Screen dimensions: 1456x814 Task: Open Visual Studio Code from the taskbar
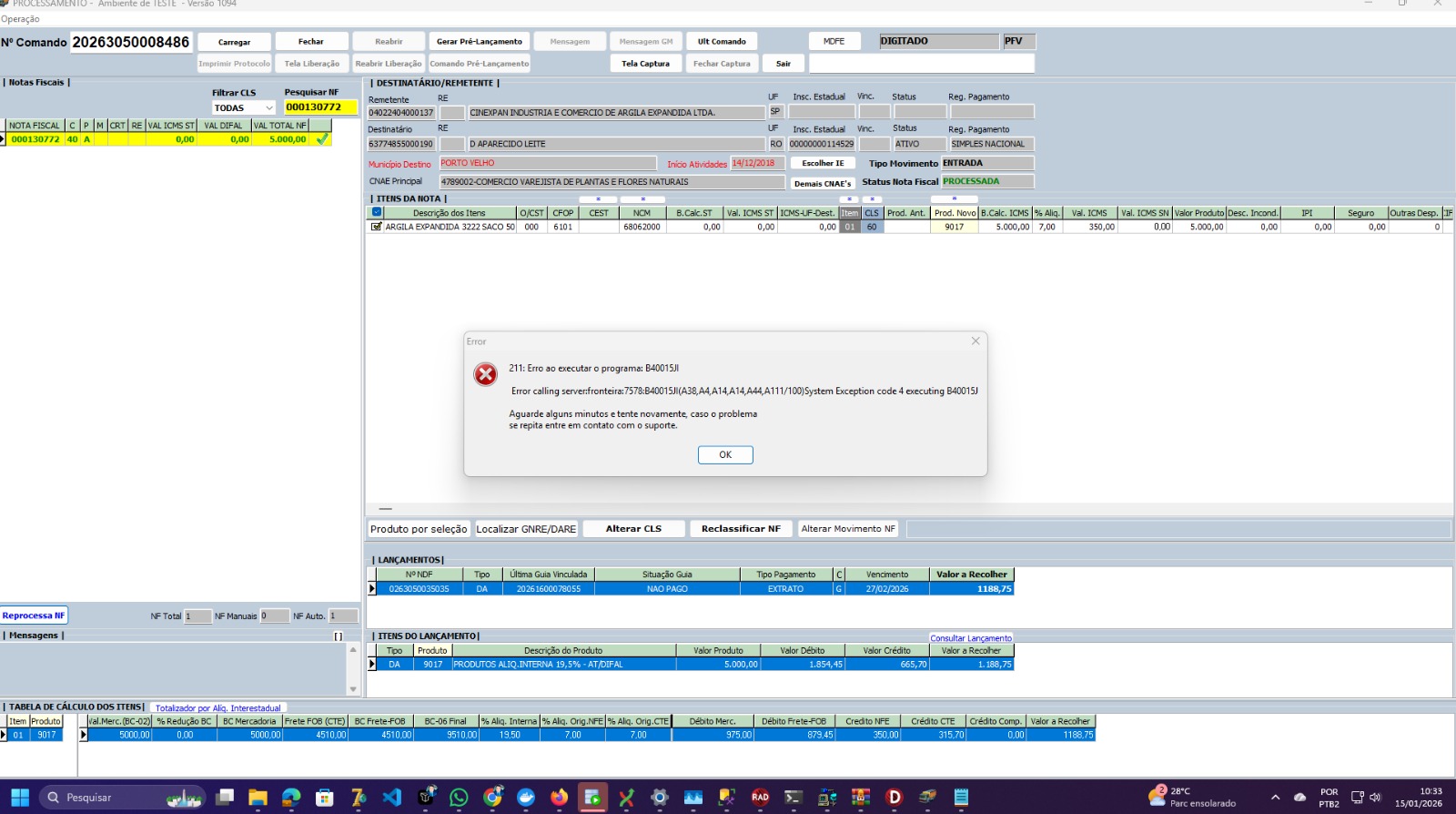391,798
